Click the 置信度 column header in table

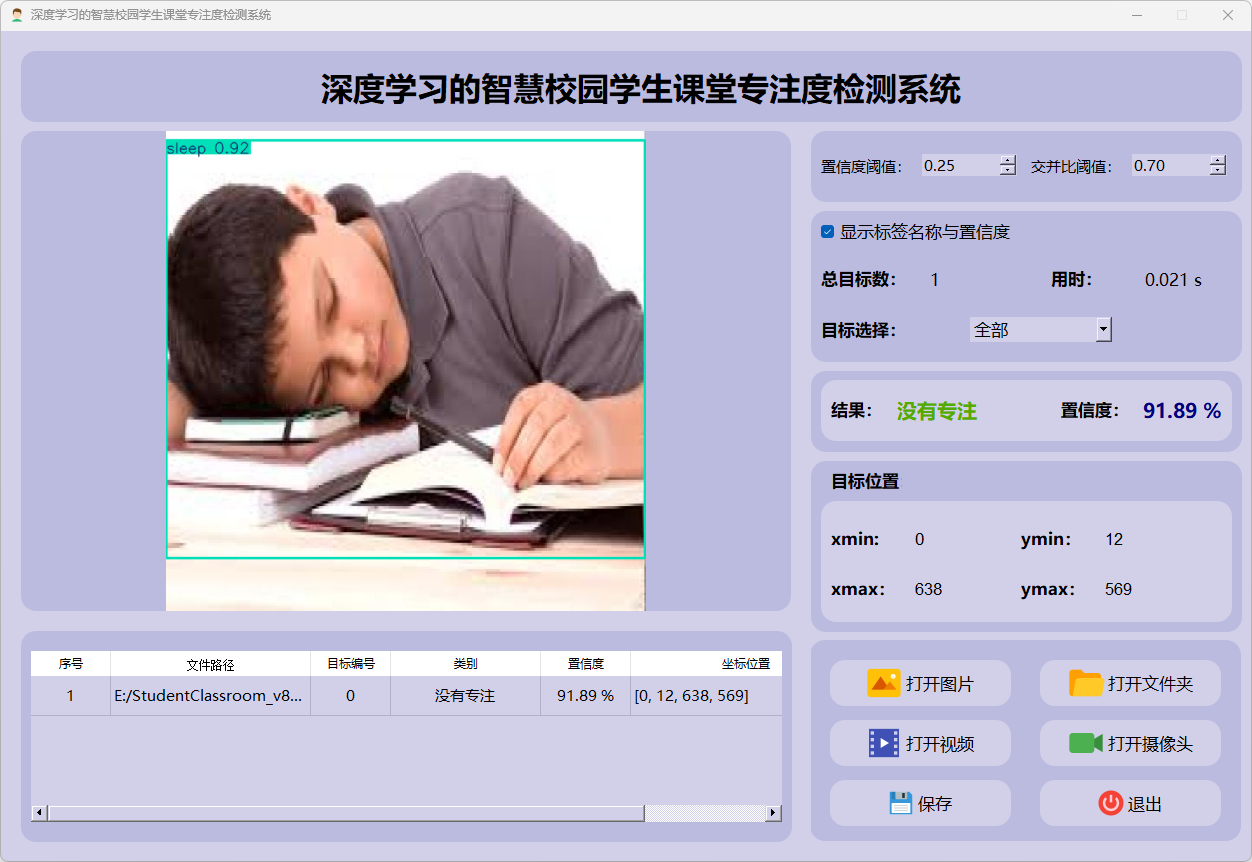pos(585,664)
